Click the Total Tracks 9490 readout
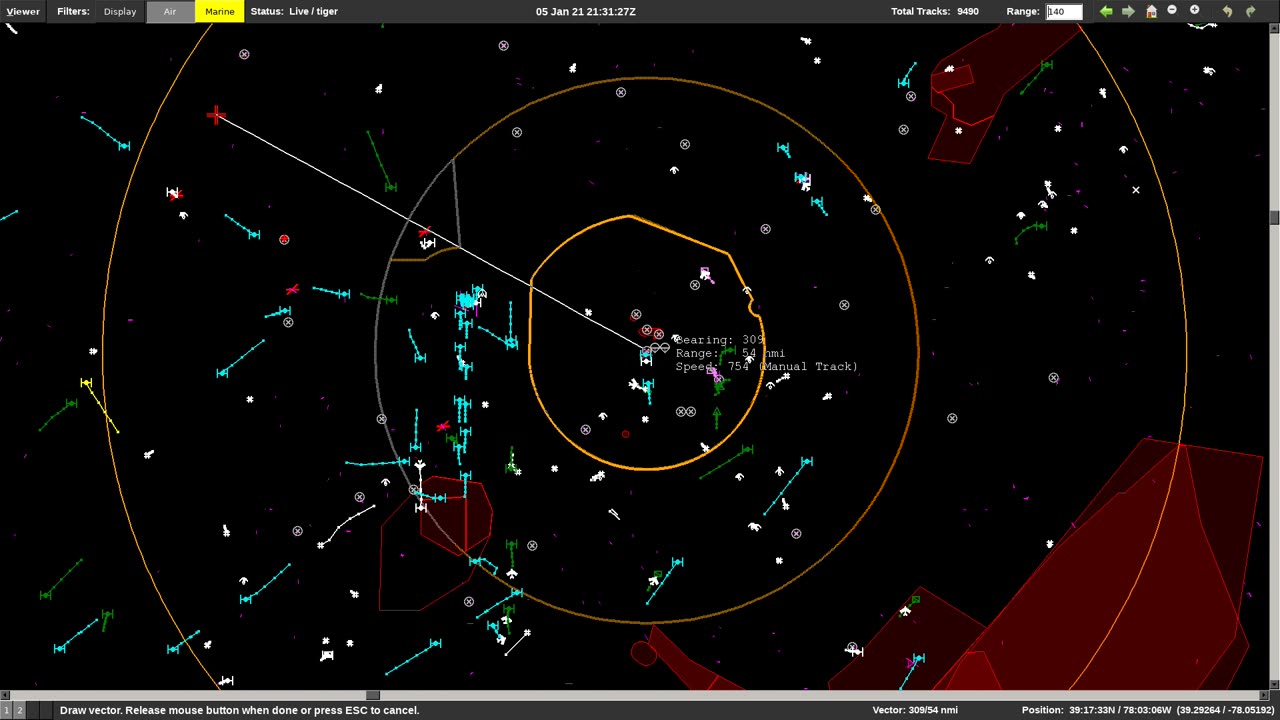 click(x=935, y=12)
